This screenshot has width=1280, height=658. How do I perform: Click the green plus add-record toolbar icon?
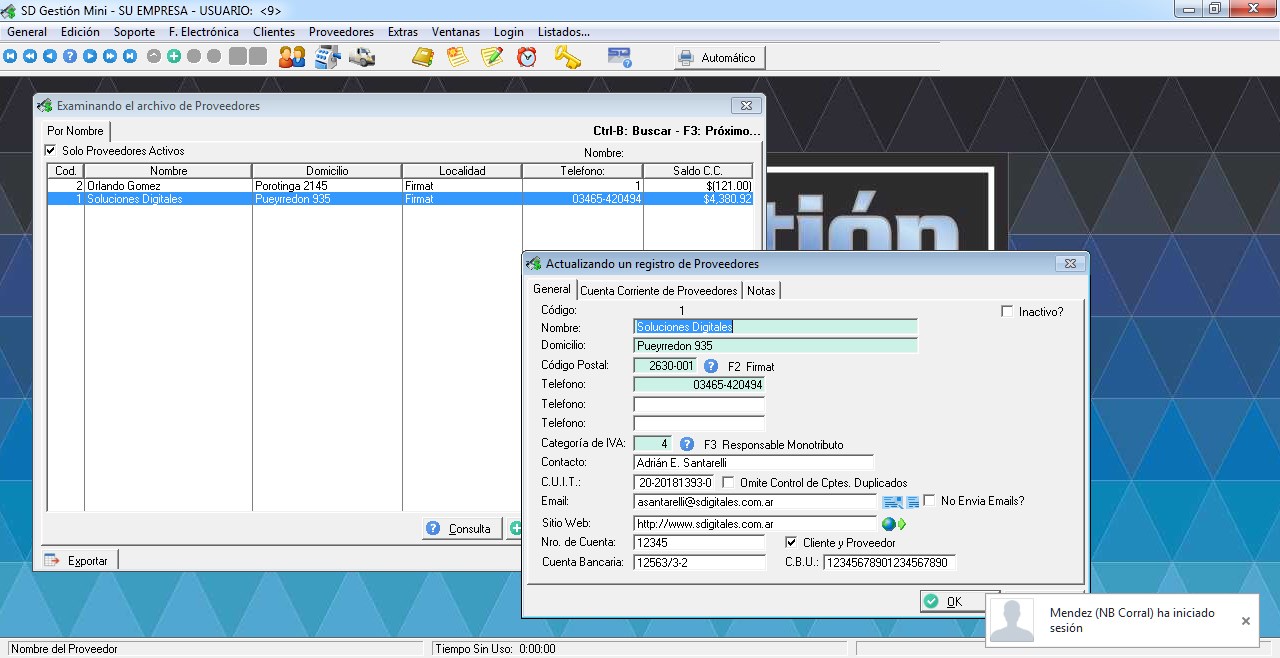(174, 57)
